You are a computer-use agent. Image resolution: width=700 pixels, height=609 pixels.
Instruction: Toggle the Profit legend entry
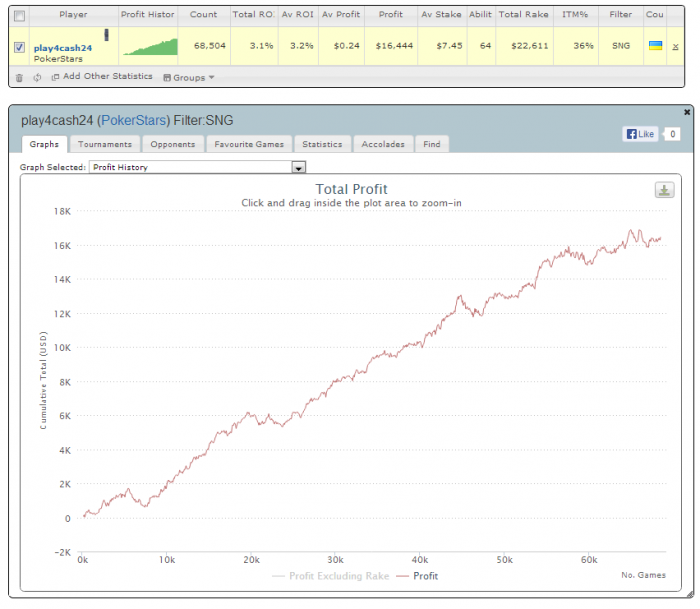click(x=417, y=576)
